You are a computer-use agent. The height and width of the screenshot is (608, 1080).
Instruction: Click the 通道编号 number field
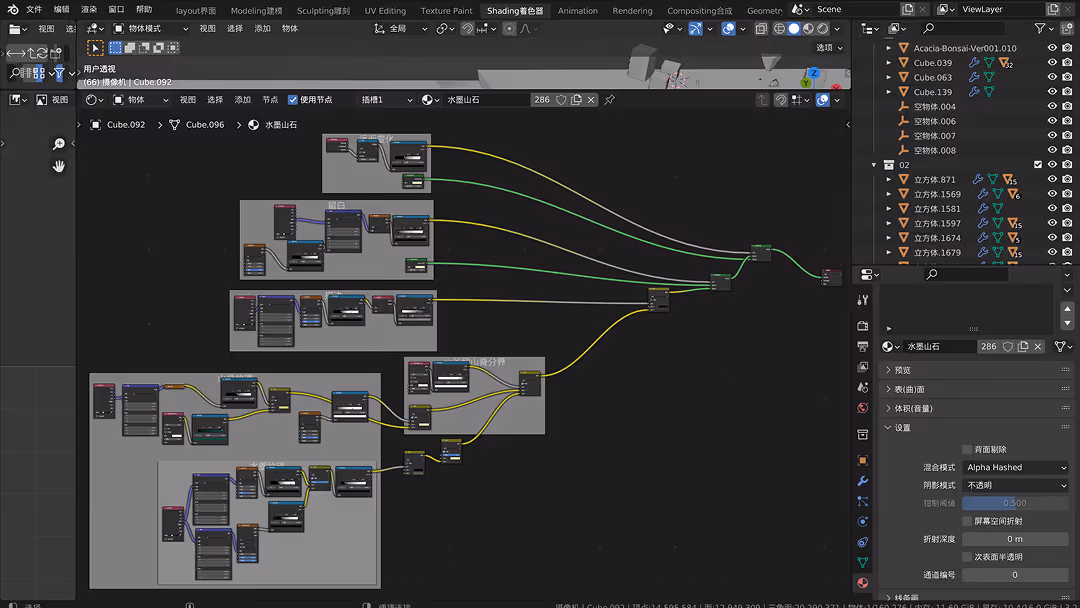(1014, 574)
